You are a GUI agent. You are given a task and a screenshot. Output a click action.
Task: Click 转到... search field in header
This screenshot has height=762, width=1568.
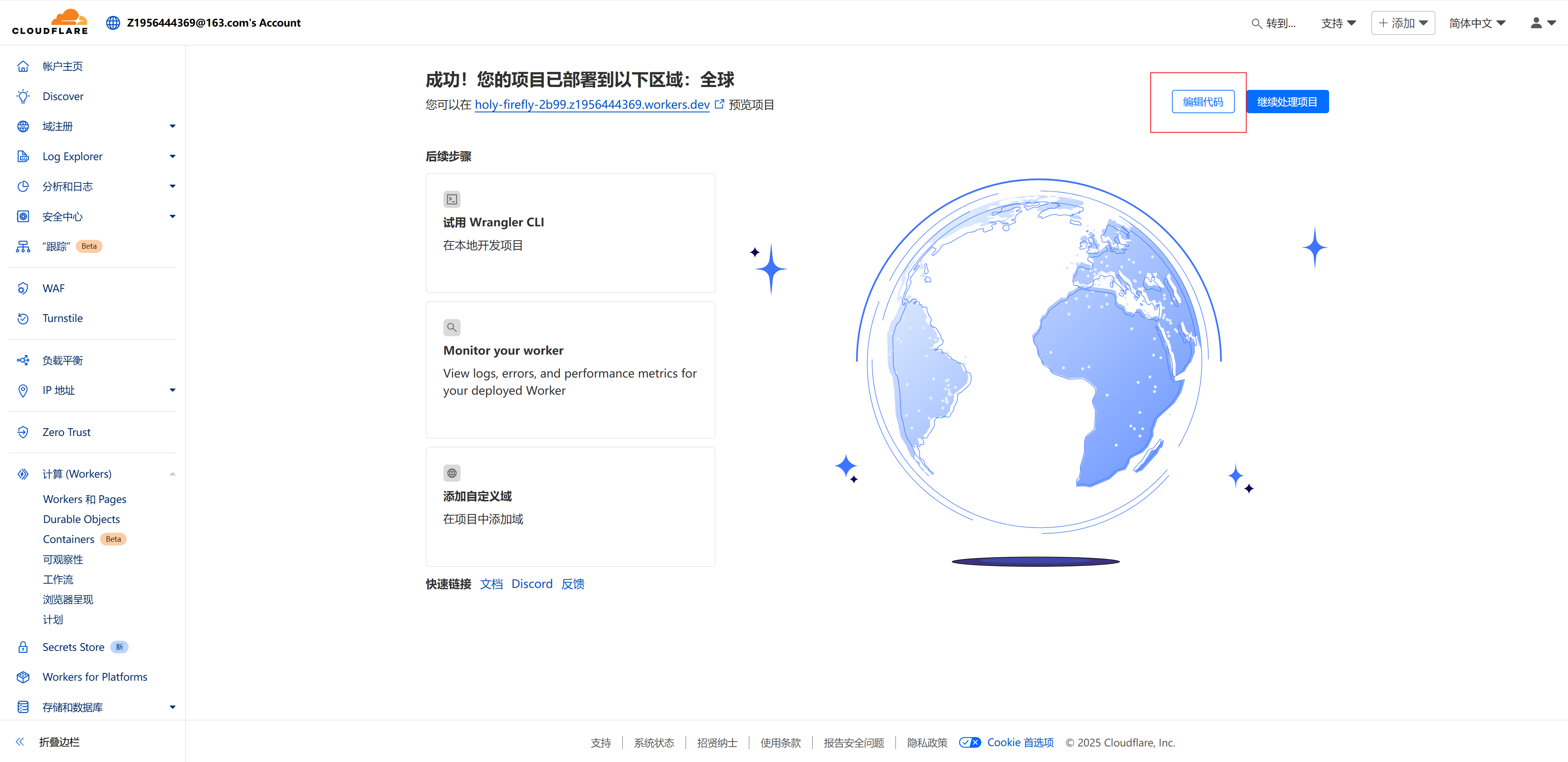(1274, 23)
